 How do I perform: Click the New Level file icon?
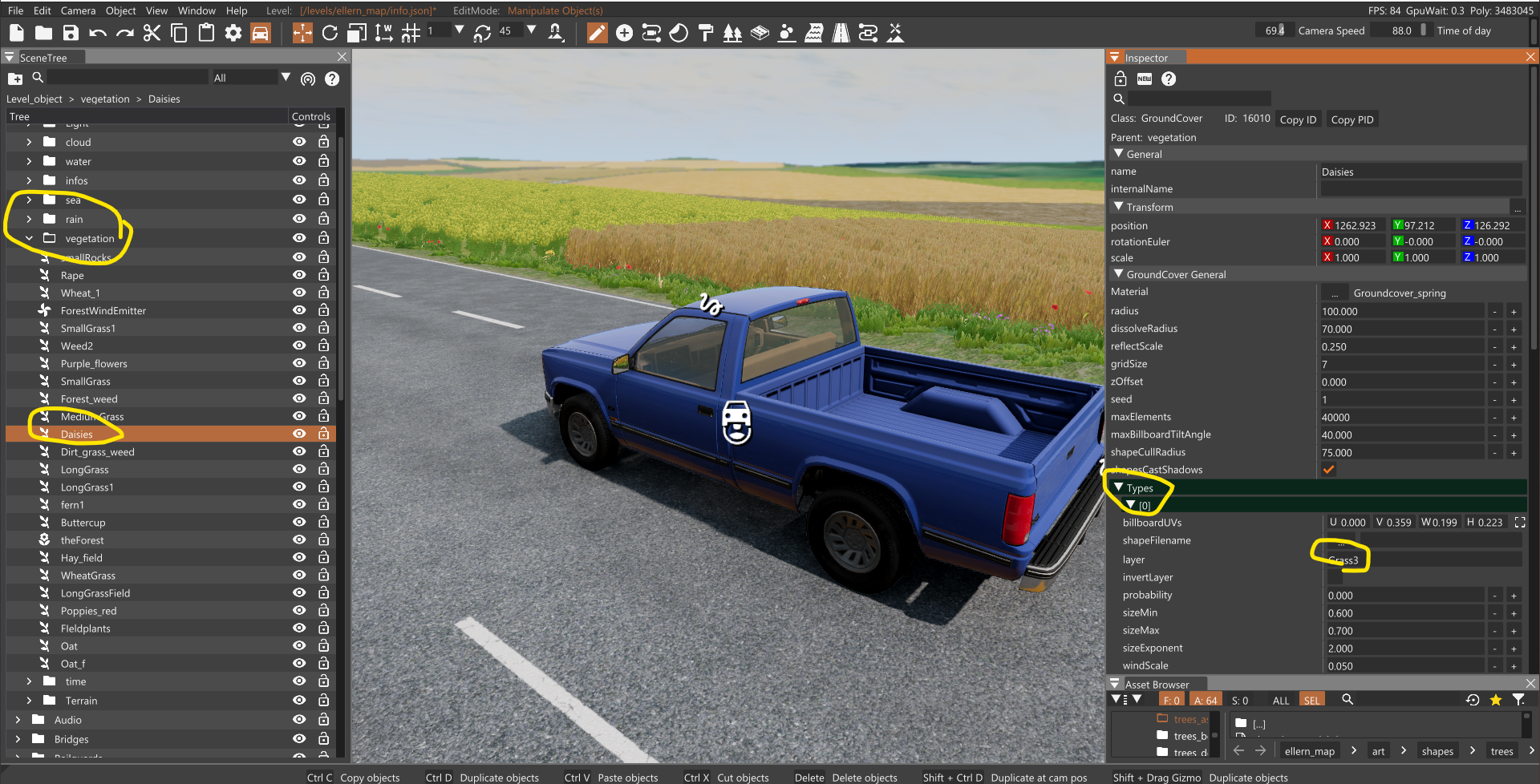[17, 33]
